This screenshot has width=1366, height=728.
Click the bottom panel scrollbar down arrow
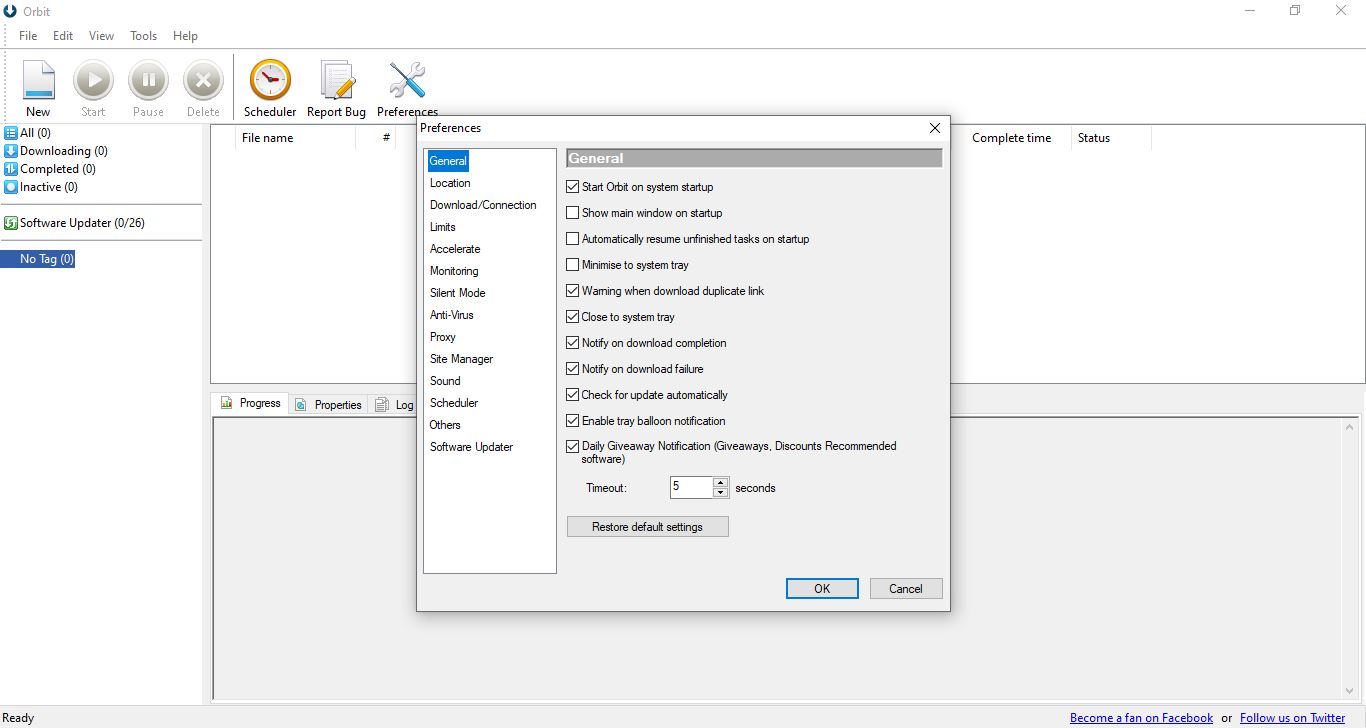coord(1351,690)
